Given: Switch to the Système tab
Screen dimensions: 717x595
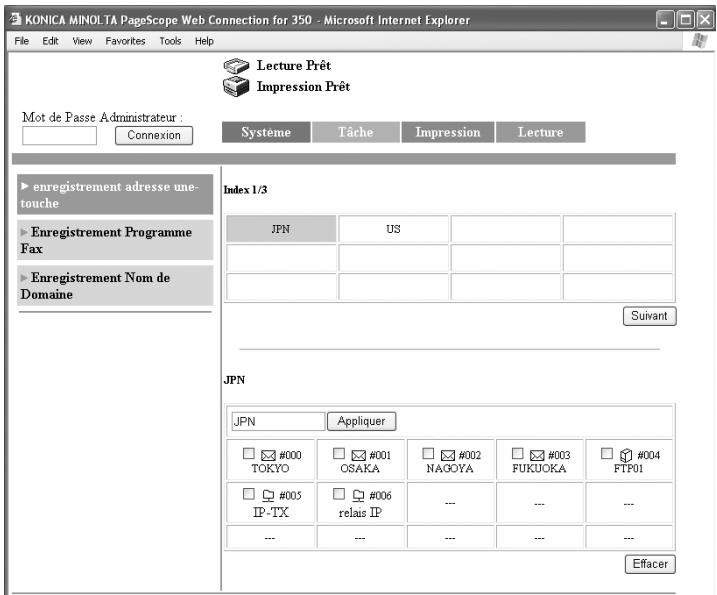Looking at the screenshot, I should tap(266, 132).
